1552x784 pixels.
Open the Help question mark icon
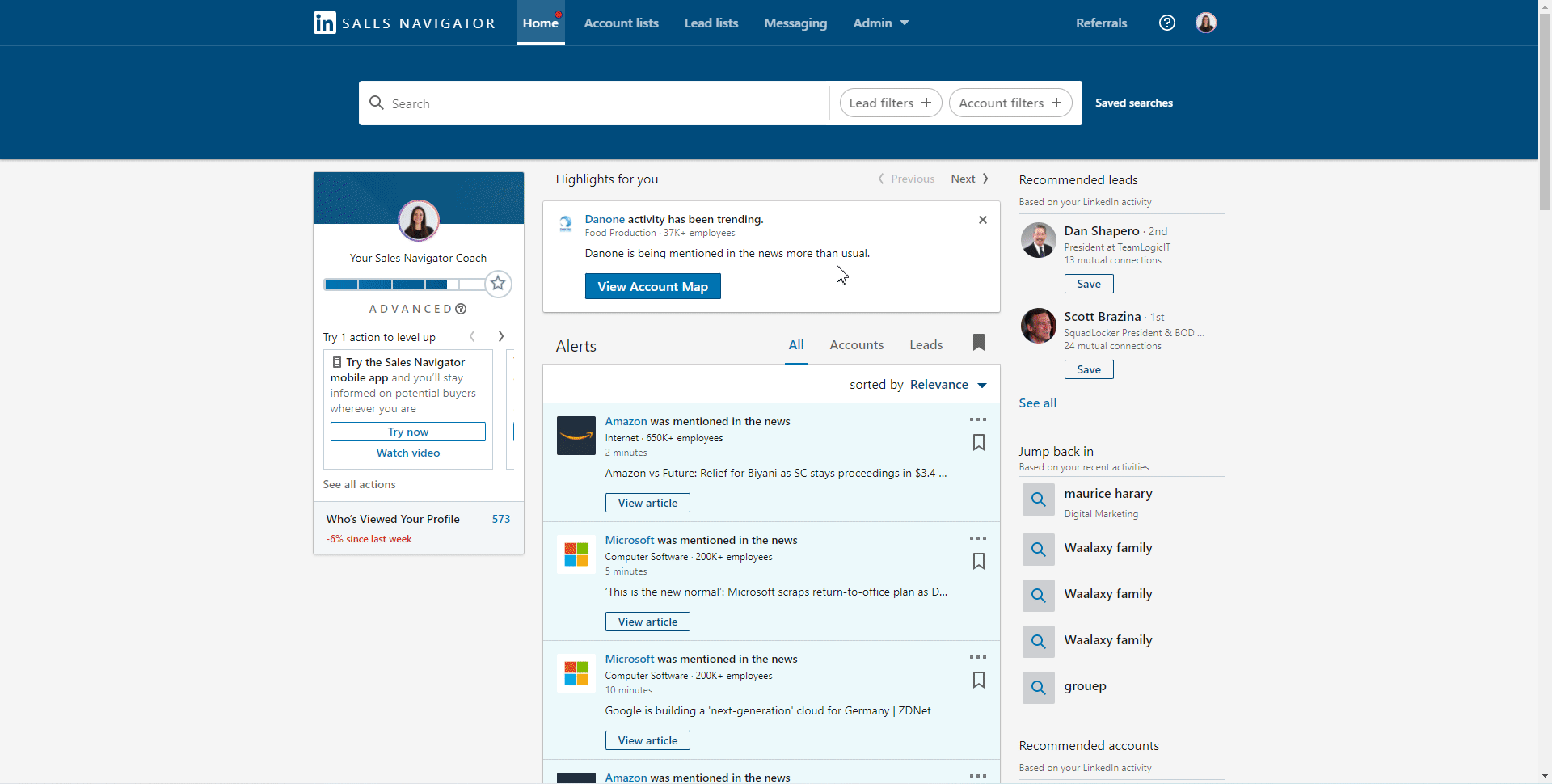[1166, 23]
